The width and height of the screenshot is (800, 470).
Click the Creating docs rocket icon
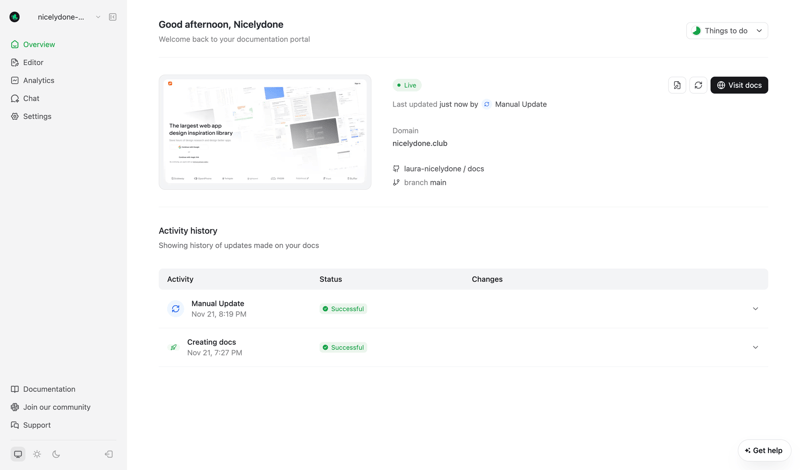[x=173, y=348]
